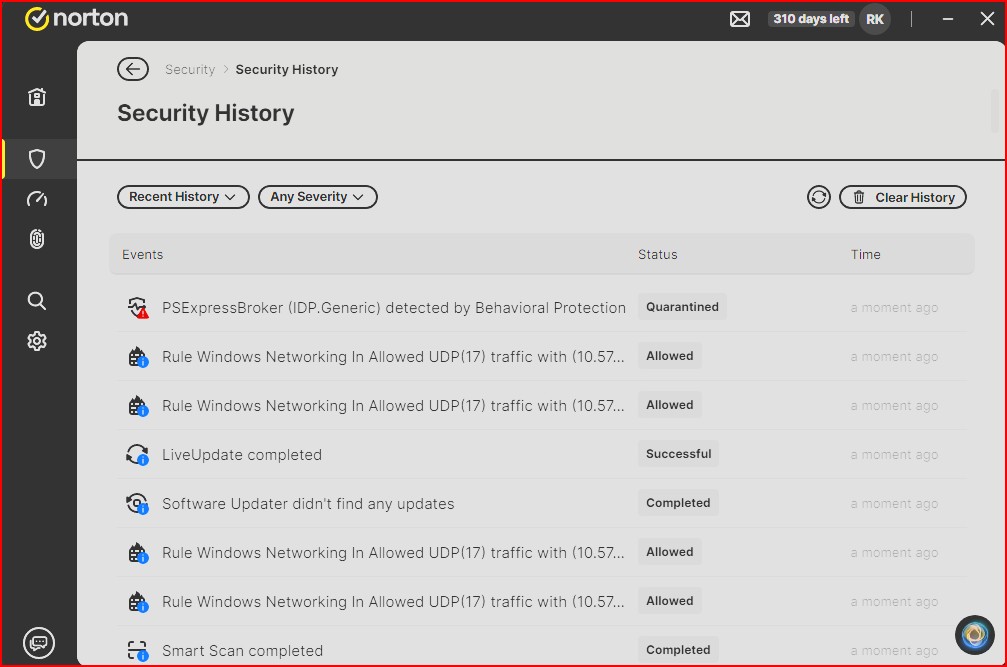Click the time of the PSExpressBroker event
This screenshot has width=1007, height=667.
coord(894,308)
